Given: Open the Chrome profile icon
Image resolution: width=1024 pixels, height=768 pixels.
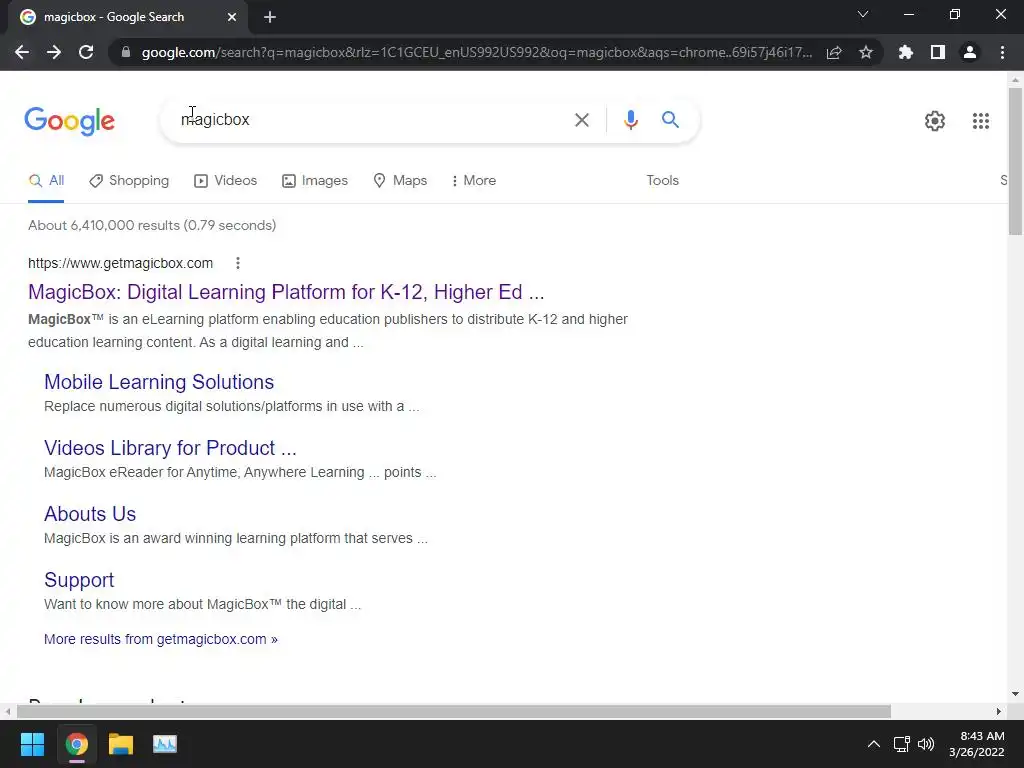Looking at the screenshot, I should point(970,52).
